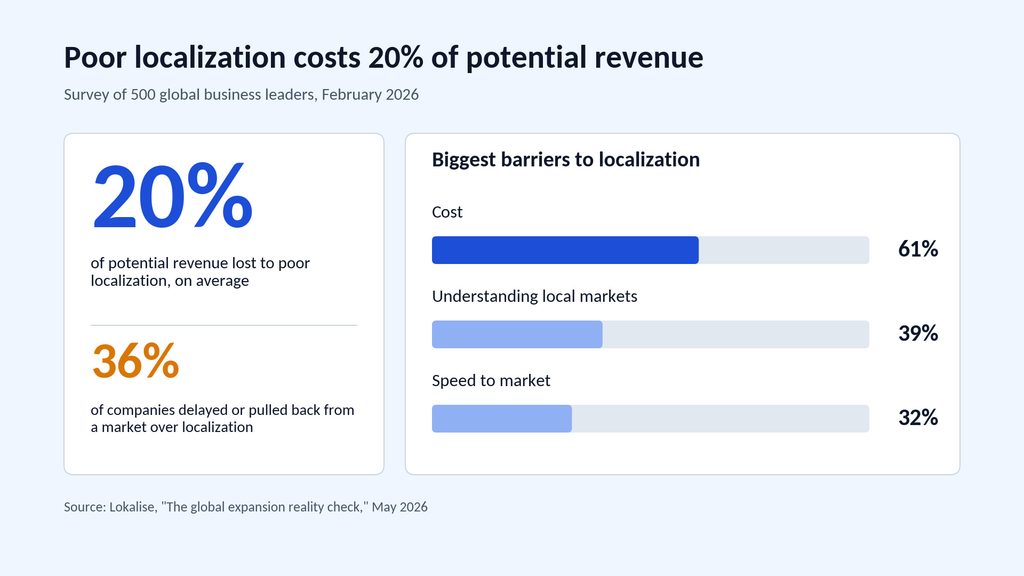Click the "Biggest barriers to localization" heading

[566, 159]
